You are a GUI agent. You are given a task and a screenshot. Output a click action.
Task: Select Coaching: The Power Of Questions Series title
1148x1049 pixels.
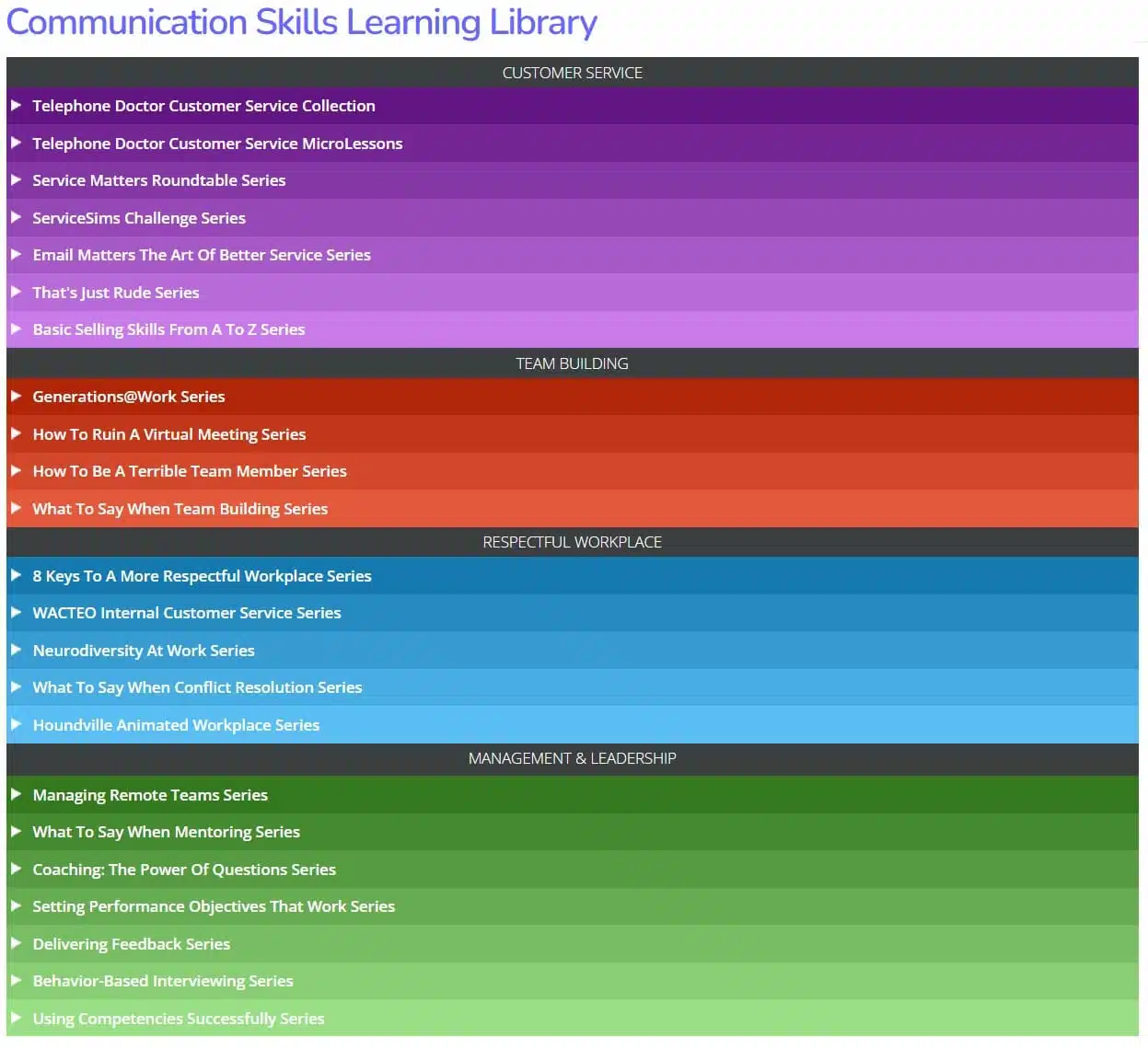pos(184,870)
